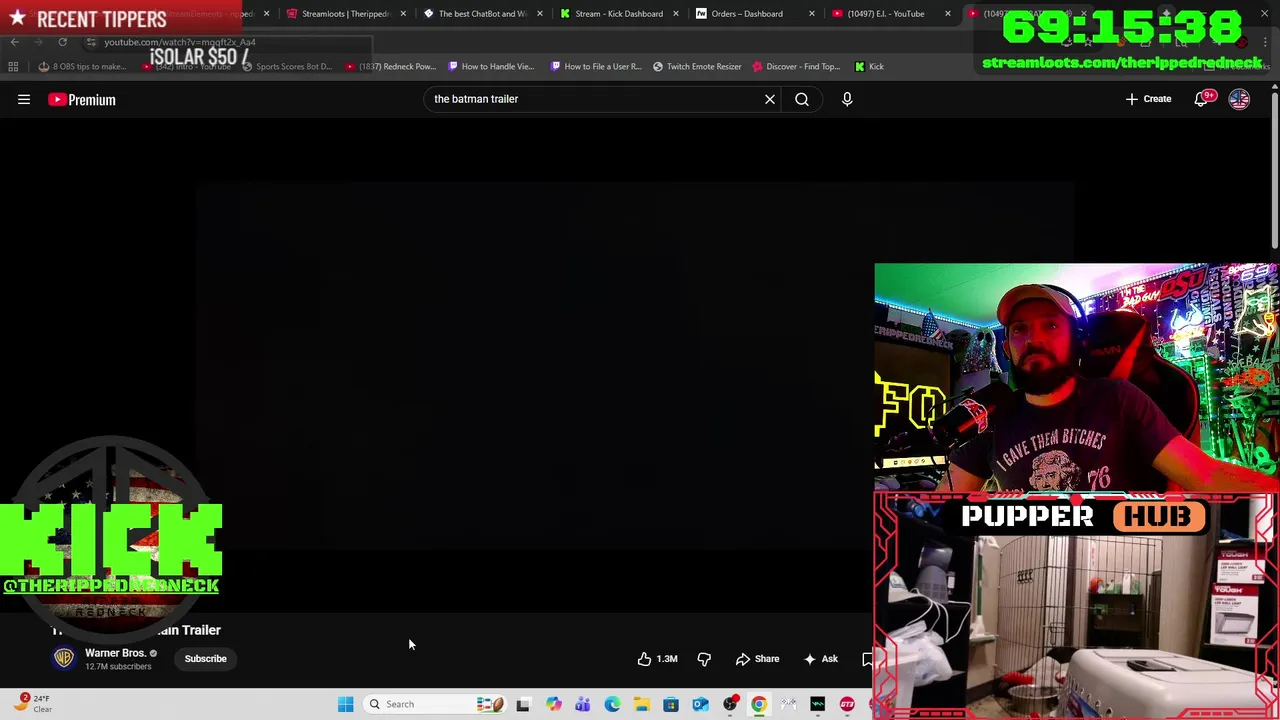1280x720 pixels.
Task: Open the red GTS app on the taskbar
Action: pyautogui.click(x=847, y=704)
